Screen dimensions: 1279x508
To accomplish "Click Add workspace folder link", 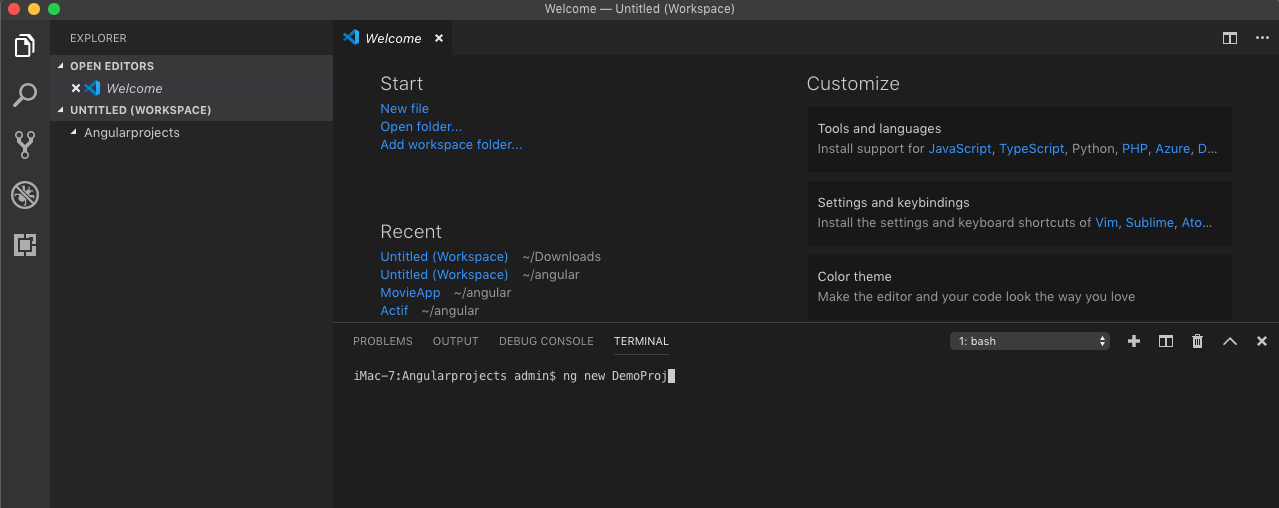I will pyautogui.click(x=451, y=145).
